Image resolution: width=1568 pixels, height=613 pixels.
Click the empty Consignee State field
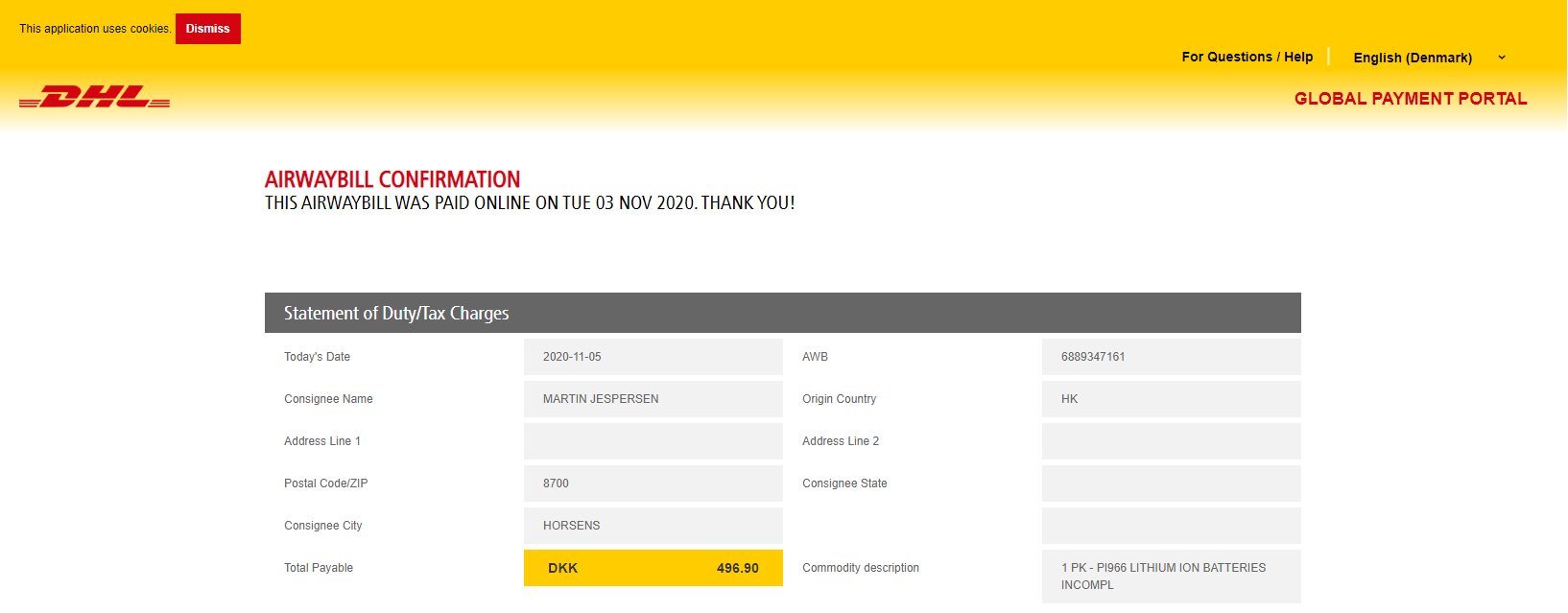click(x=1172, y=483)
